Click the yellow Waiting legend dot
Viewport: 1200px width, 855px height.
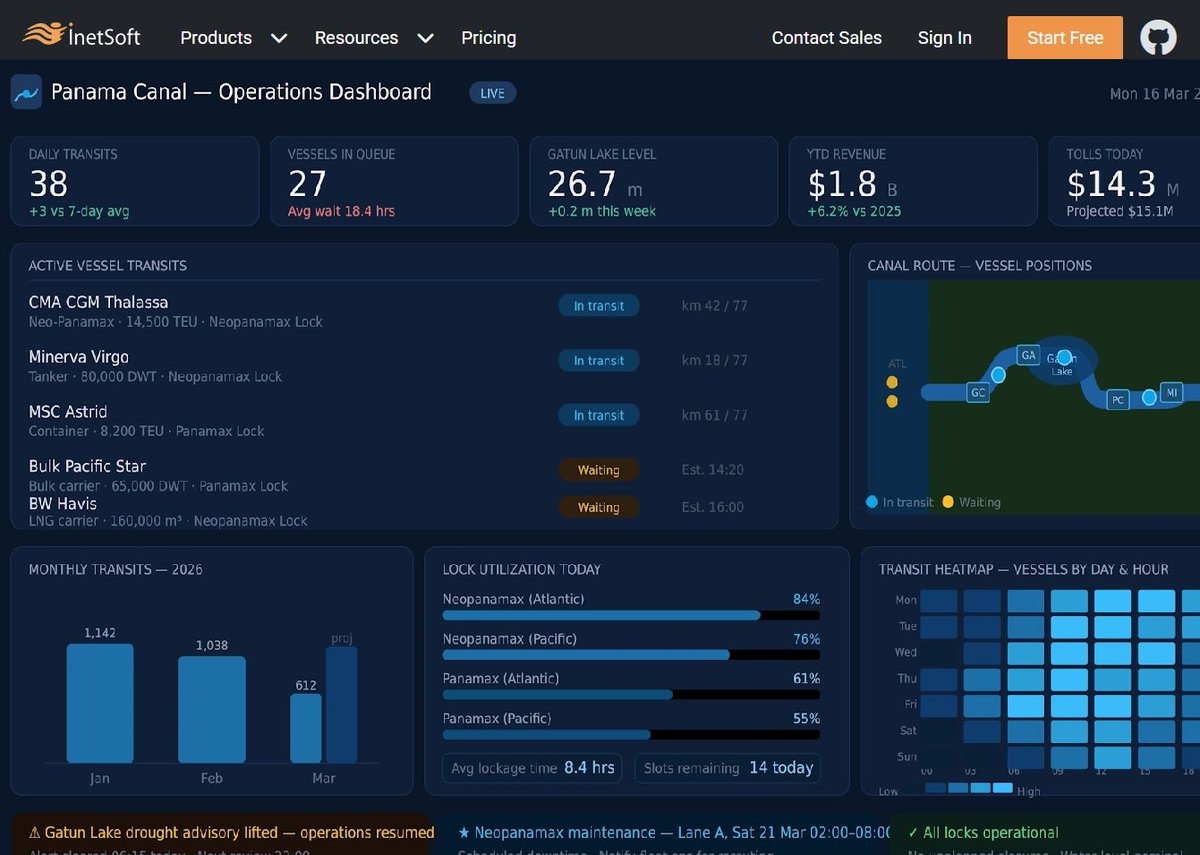(x=949, y=502)
